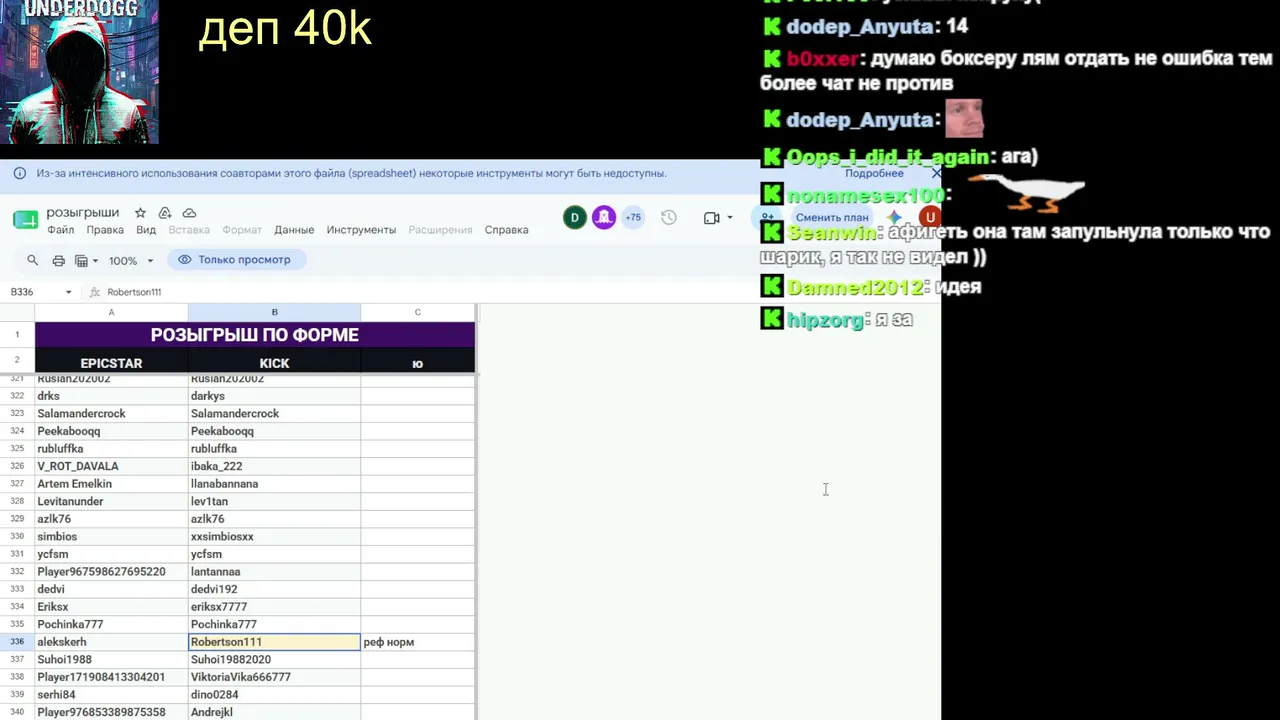
Task: Select column A header
Action: pyautogui.click(x=111, y=313)
